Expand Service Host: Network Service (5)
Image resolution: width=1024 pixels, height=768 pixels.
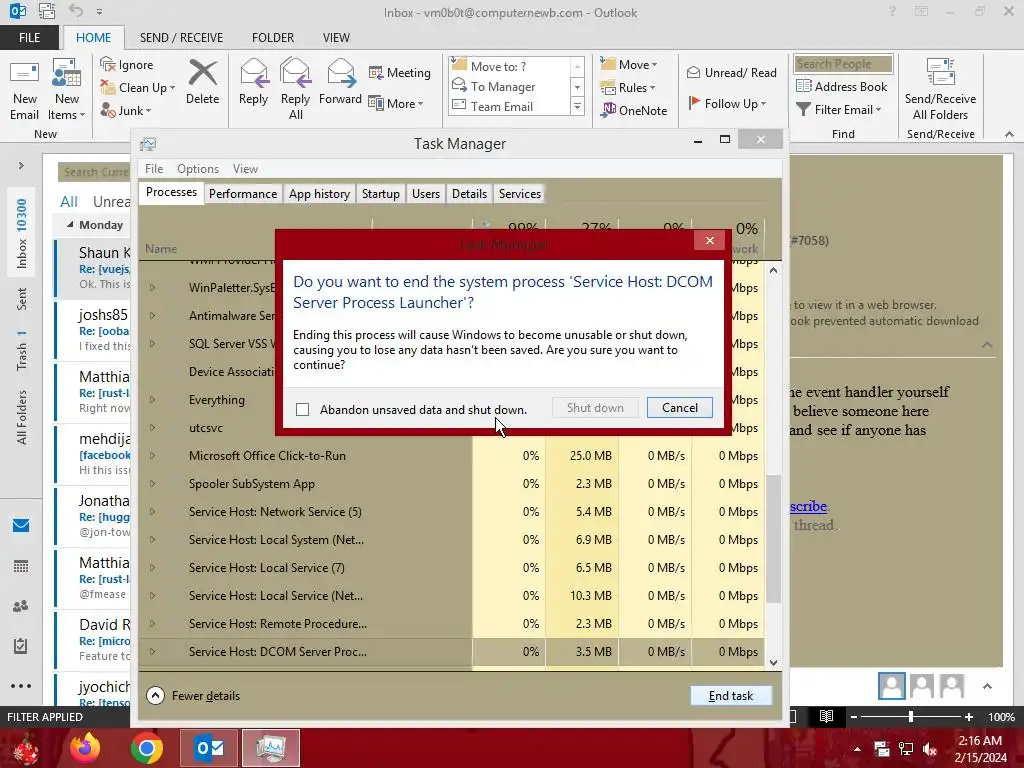pos(152,512)
